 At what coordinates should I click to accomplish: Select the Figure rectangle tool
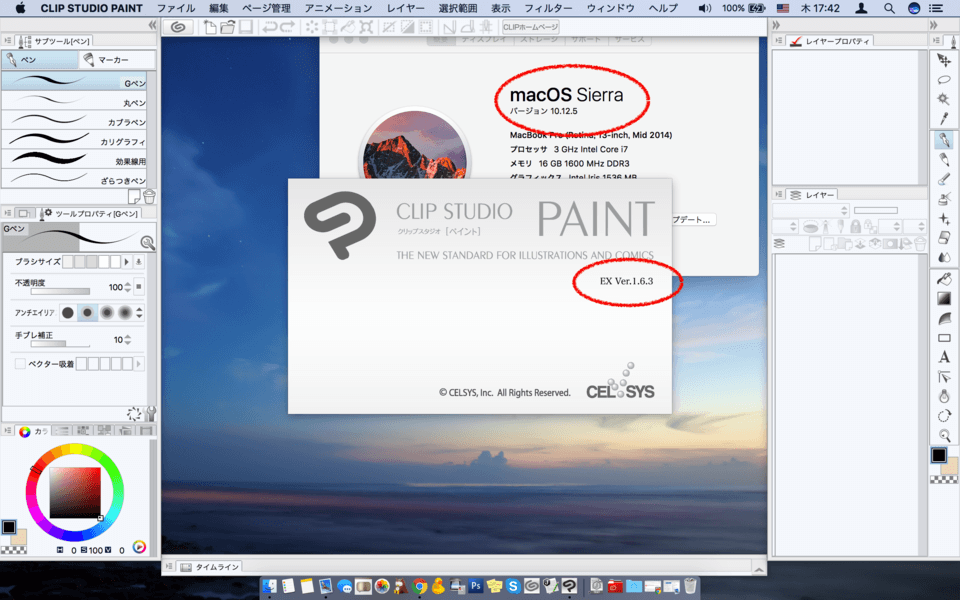[x=944, y=338]
